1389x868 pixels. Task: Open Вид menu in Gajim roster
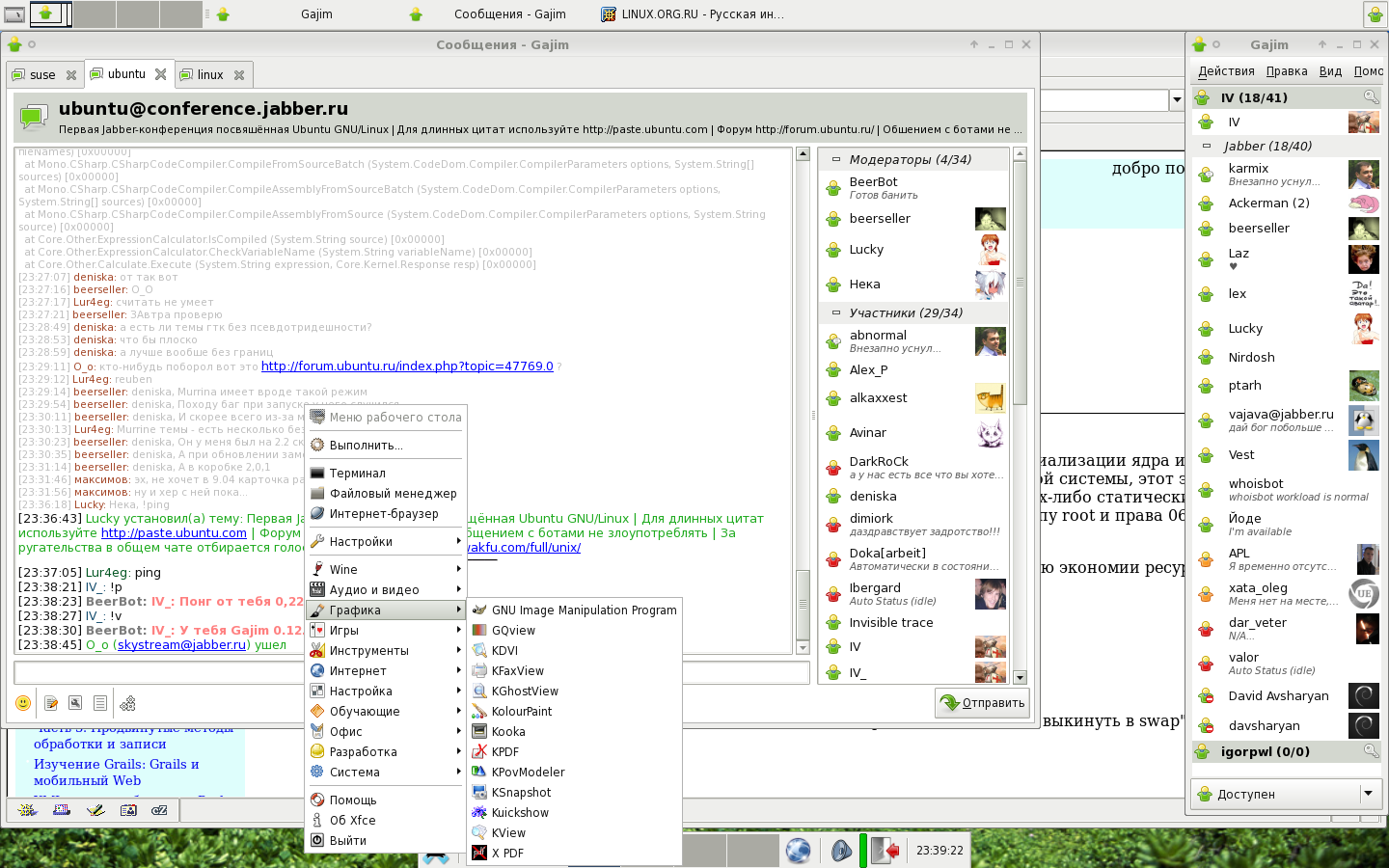coord(1330,71)
